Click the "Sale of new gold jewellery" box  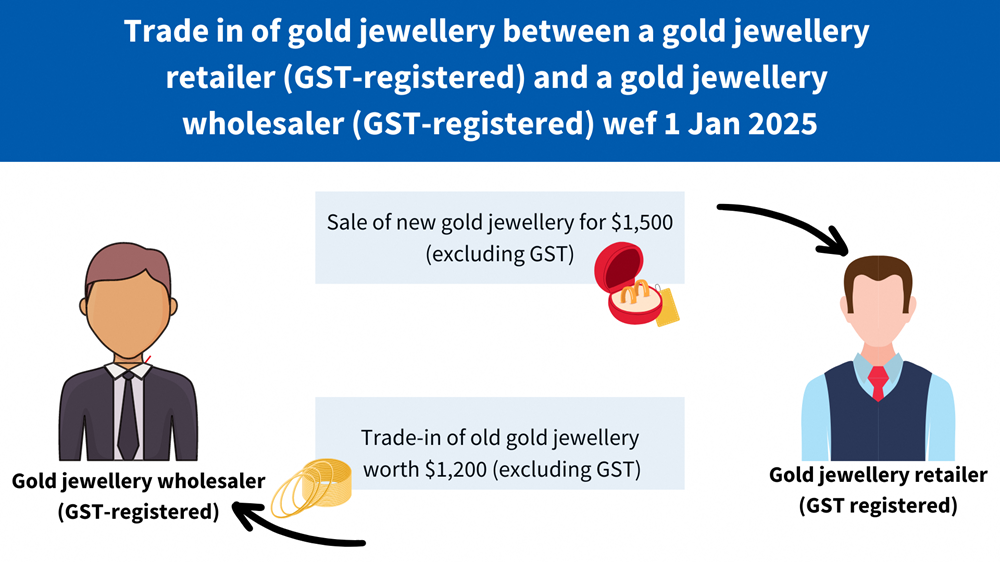pyautogui.click(x=498, y=237)
